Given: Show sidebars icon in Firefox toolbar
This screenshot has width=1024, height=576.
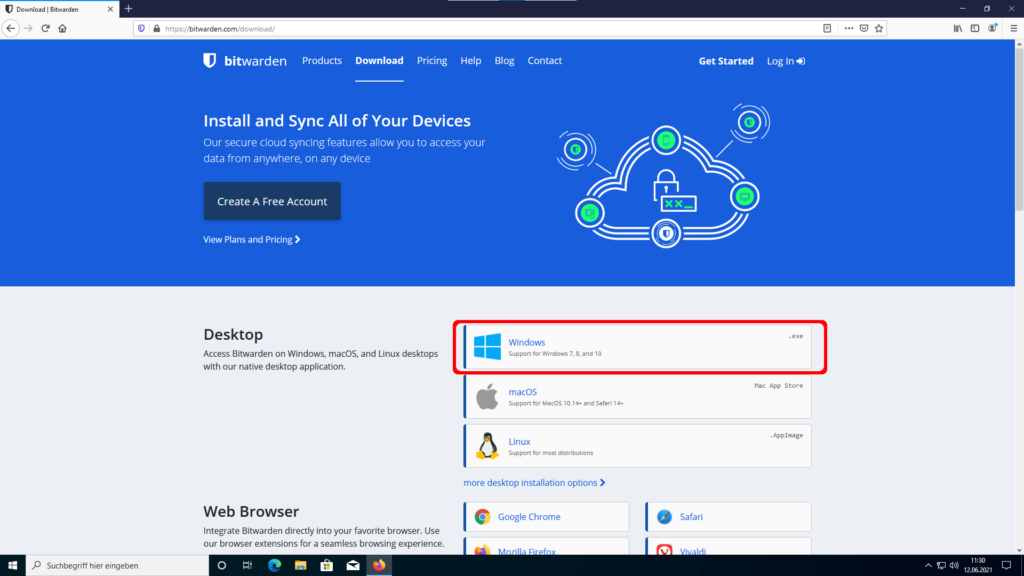Looking at the screenshot, I should point(974,28).
